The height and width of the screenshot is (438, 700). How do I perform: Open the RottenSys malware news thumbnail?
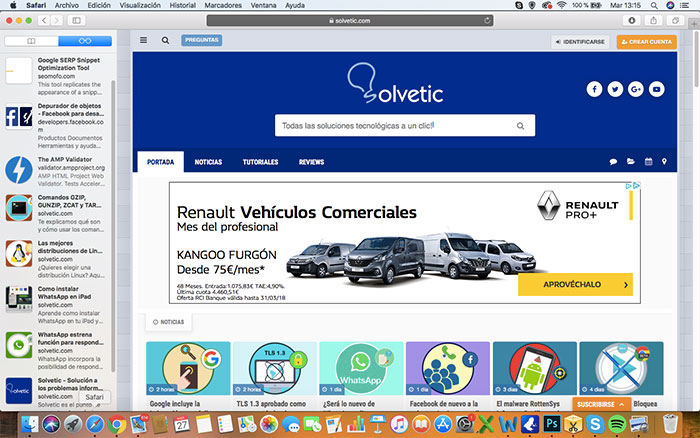[534, 368]
